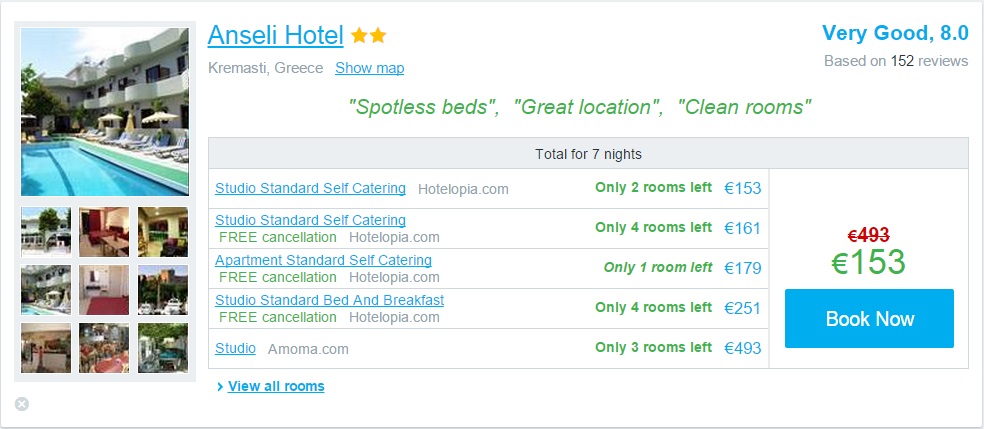Click the €161 price for Studio Standard

pos(742,228)
